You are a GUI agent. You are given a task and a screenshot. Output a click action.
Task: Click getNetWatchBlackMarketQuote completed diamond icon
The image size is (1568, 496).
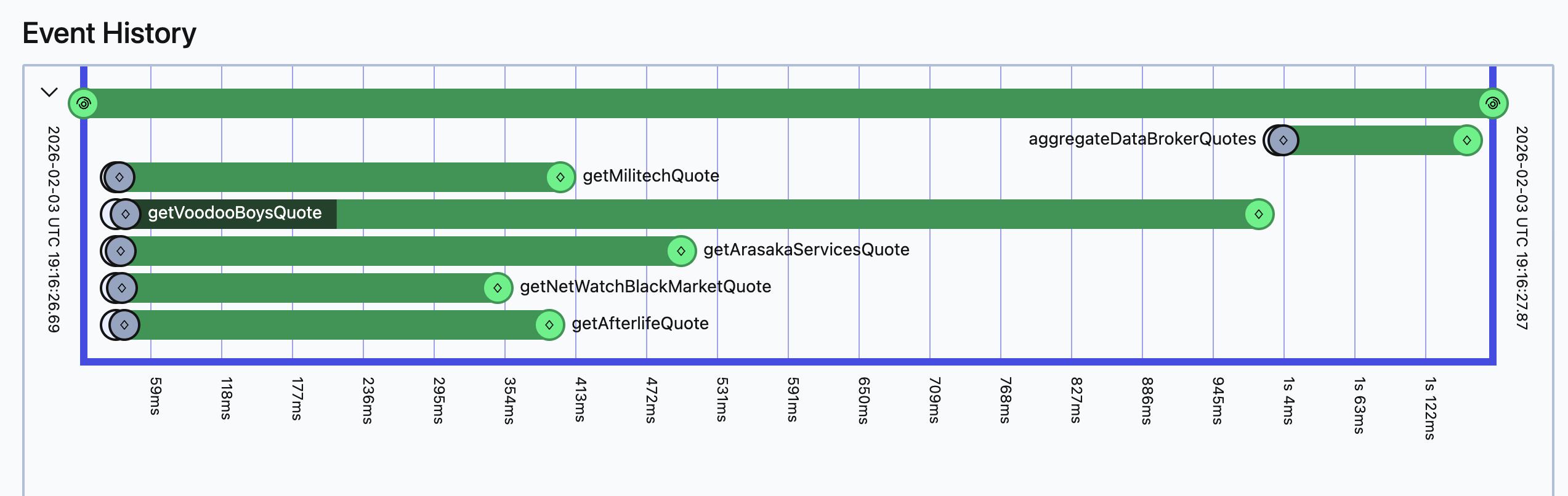click(x=498, y=288)
